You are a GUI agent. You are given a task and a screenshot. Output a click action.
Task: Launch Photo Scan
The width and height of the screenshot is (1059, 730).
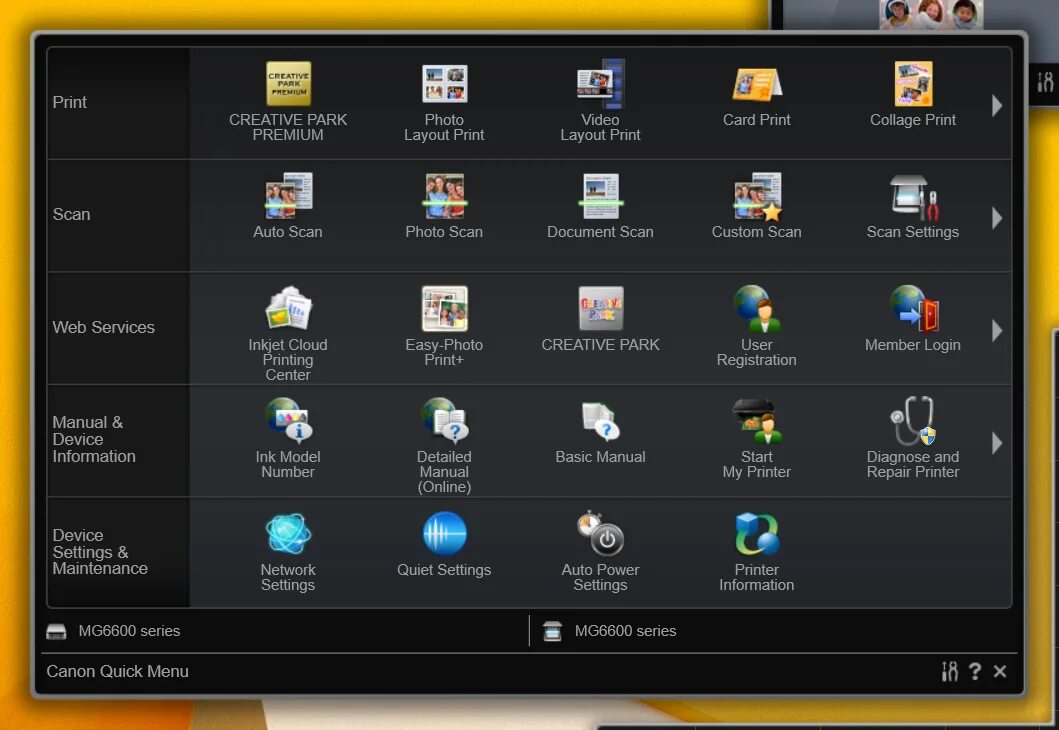(444, 207)
